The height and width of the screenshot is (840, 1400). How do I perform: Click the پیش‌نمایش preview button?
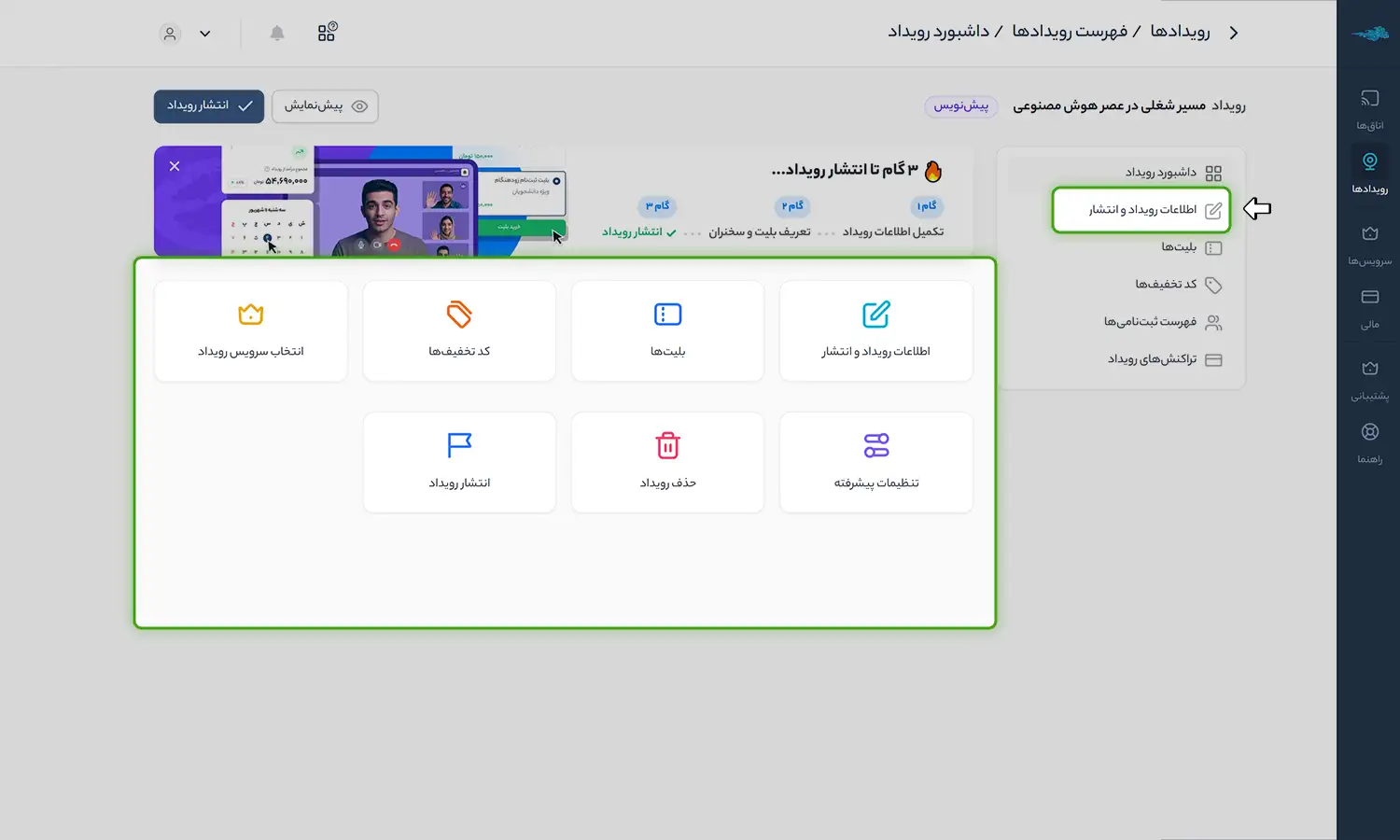point(325,106)
